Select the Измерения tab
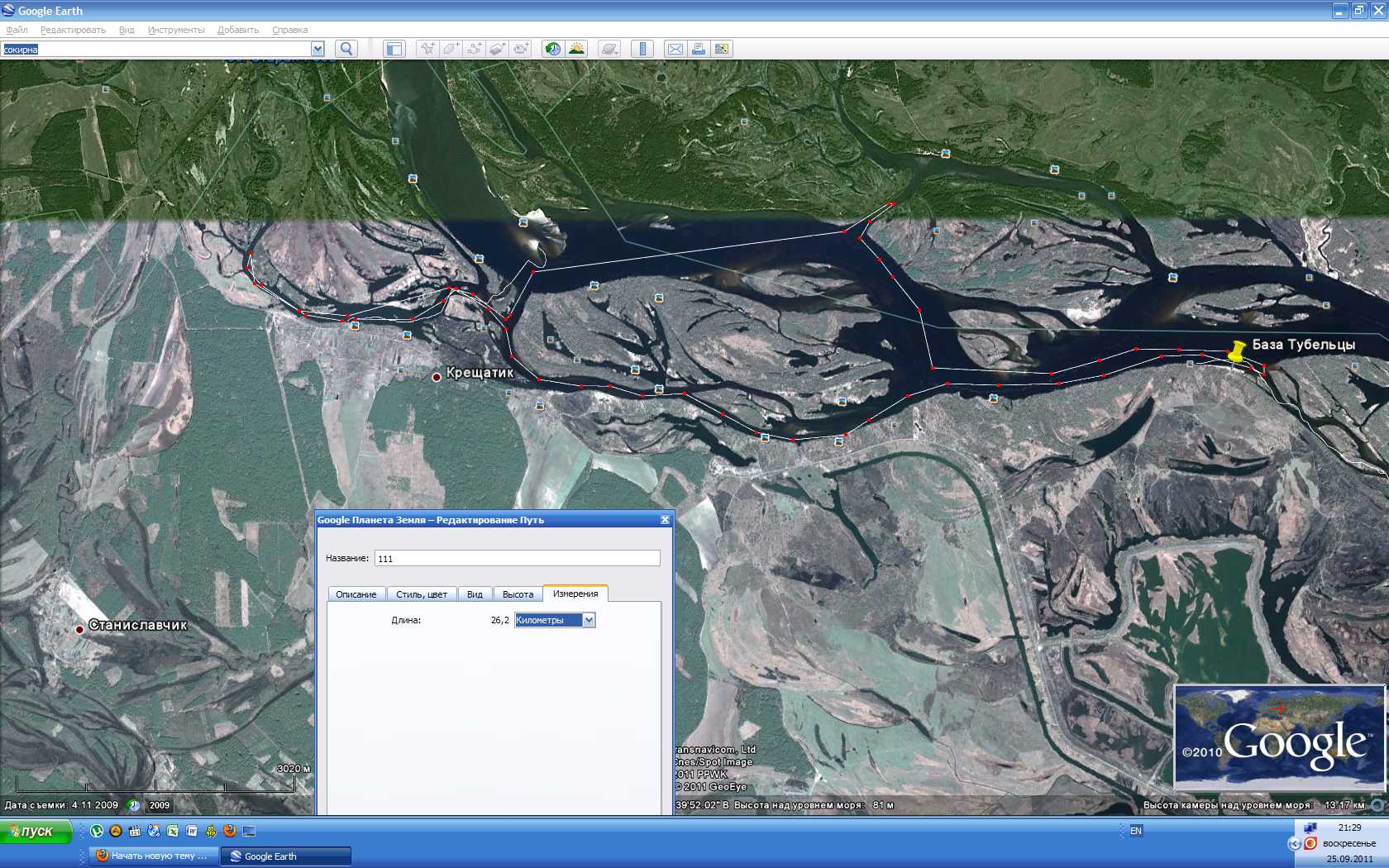 [575, 594]
